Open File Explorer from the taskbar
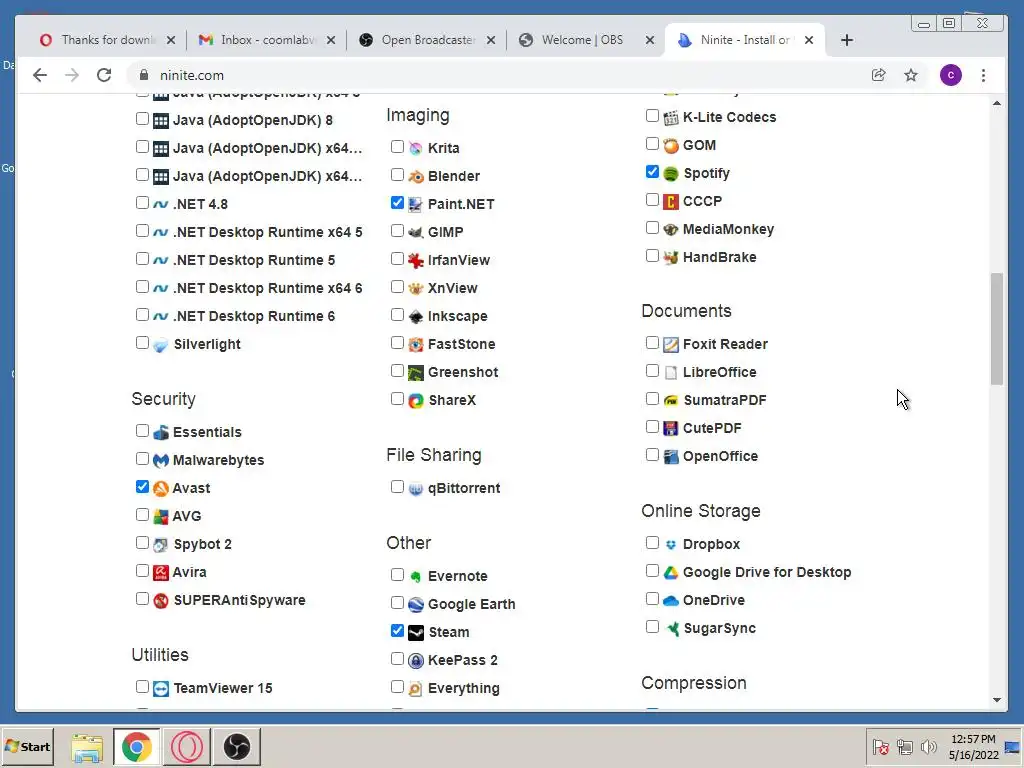Viewport: 1024px width, 768px height. pyautogui.click(x=87, y=746)
